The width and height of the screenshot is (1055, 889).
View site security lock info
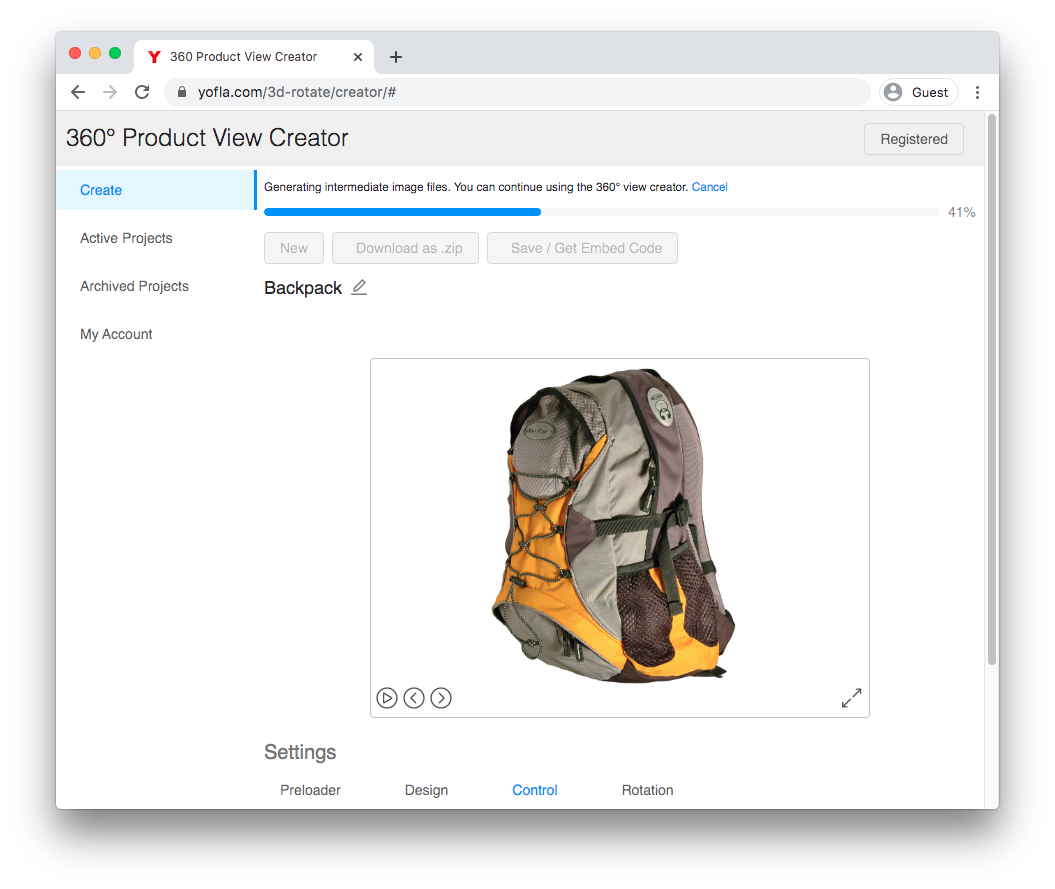click(x=182, y=92)
